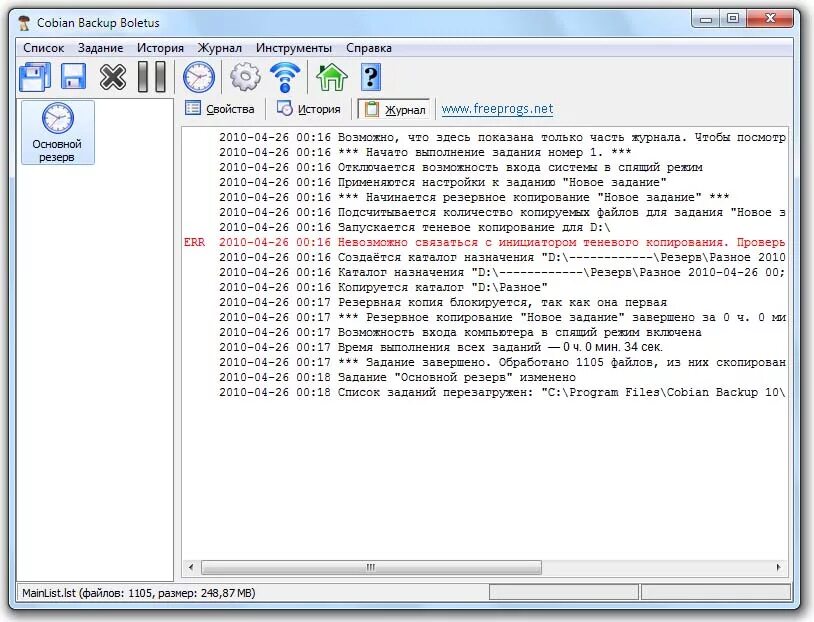The width and height of the screenshot is (814, 622).
Task: Click the abort X toolbar icon
Action: coord(113,77)
